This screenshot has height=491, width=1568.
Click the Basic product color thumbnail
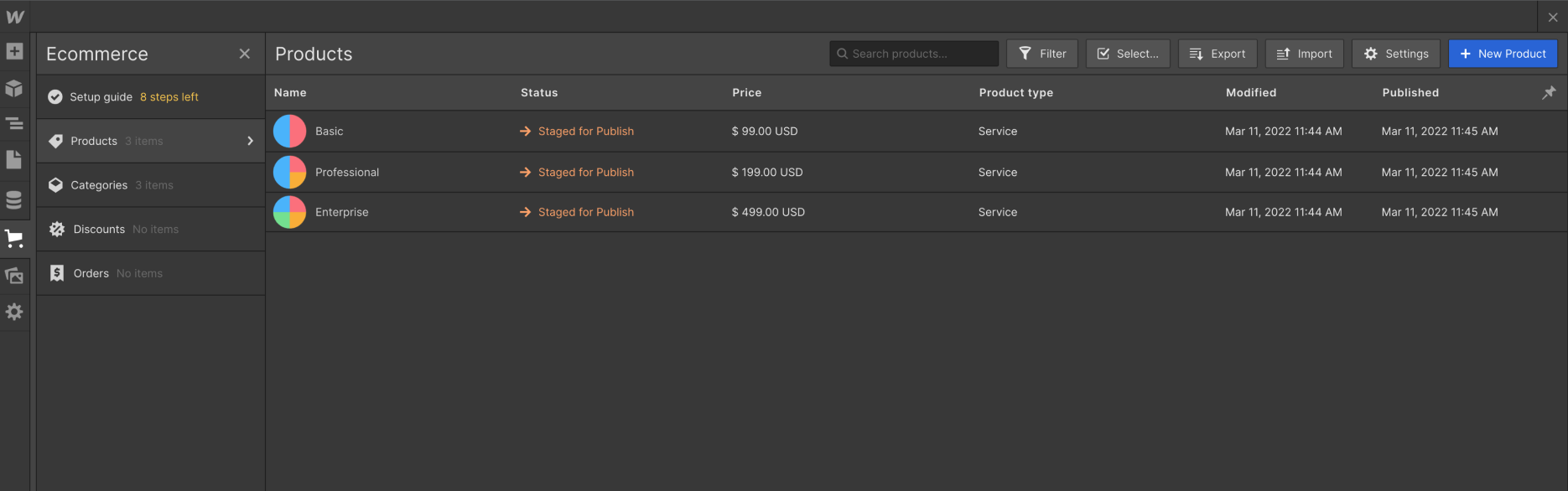(290, 132)
